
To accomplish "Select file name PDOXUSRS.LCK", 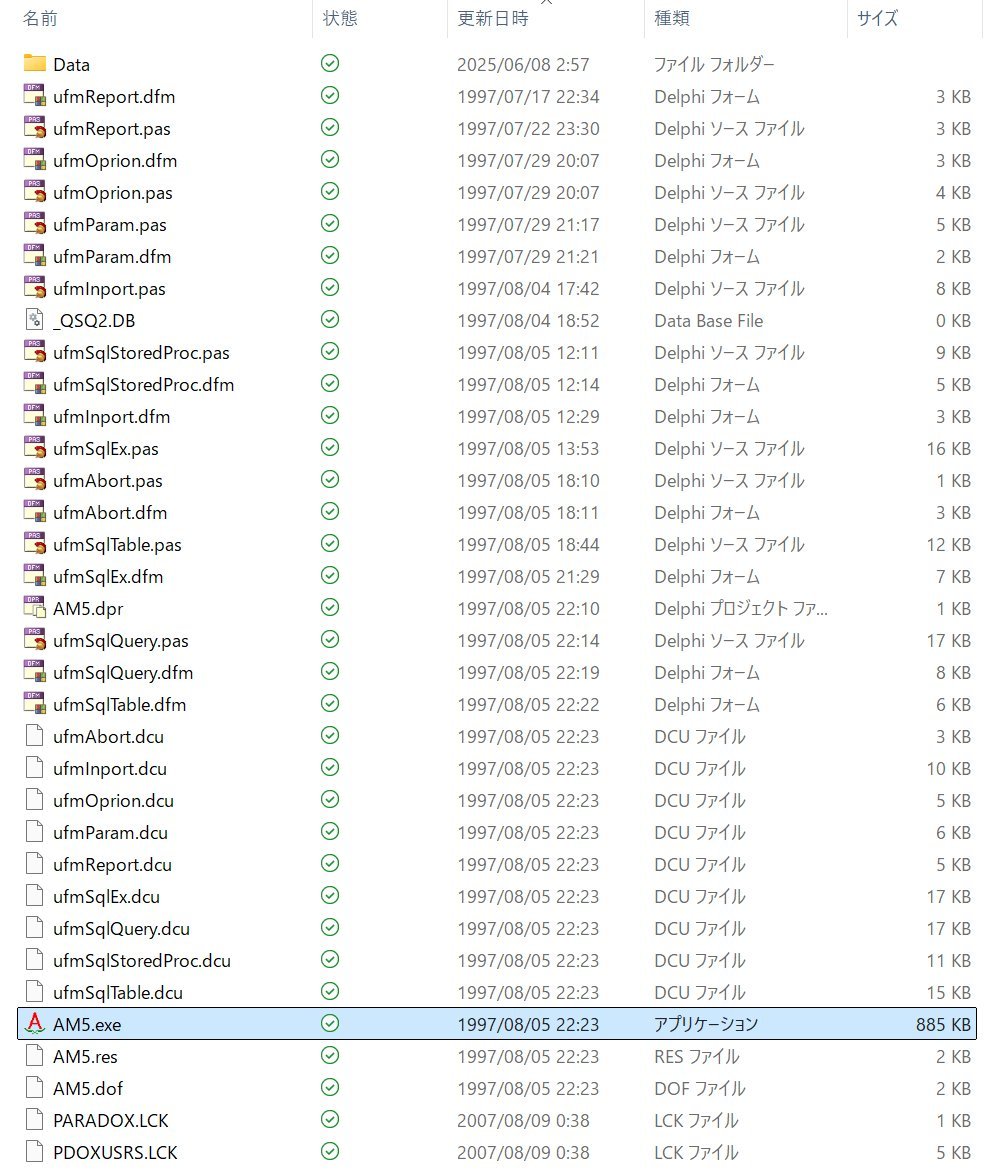I will pos(116,1153).
